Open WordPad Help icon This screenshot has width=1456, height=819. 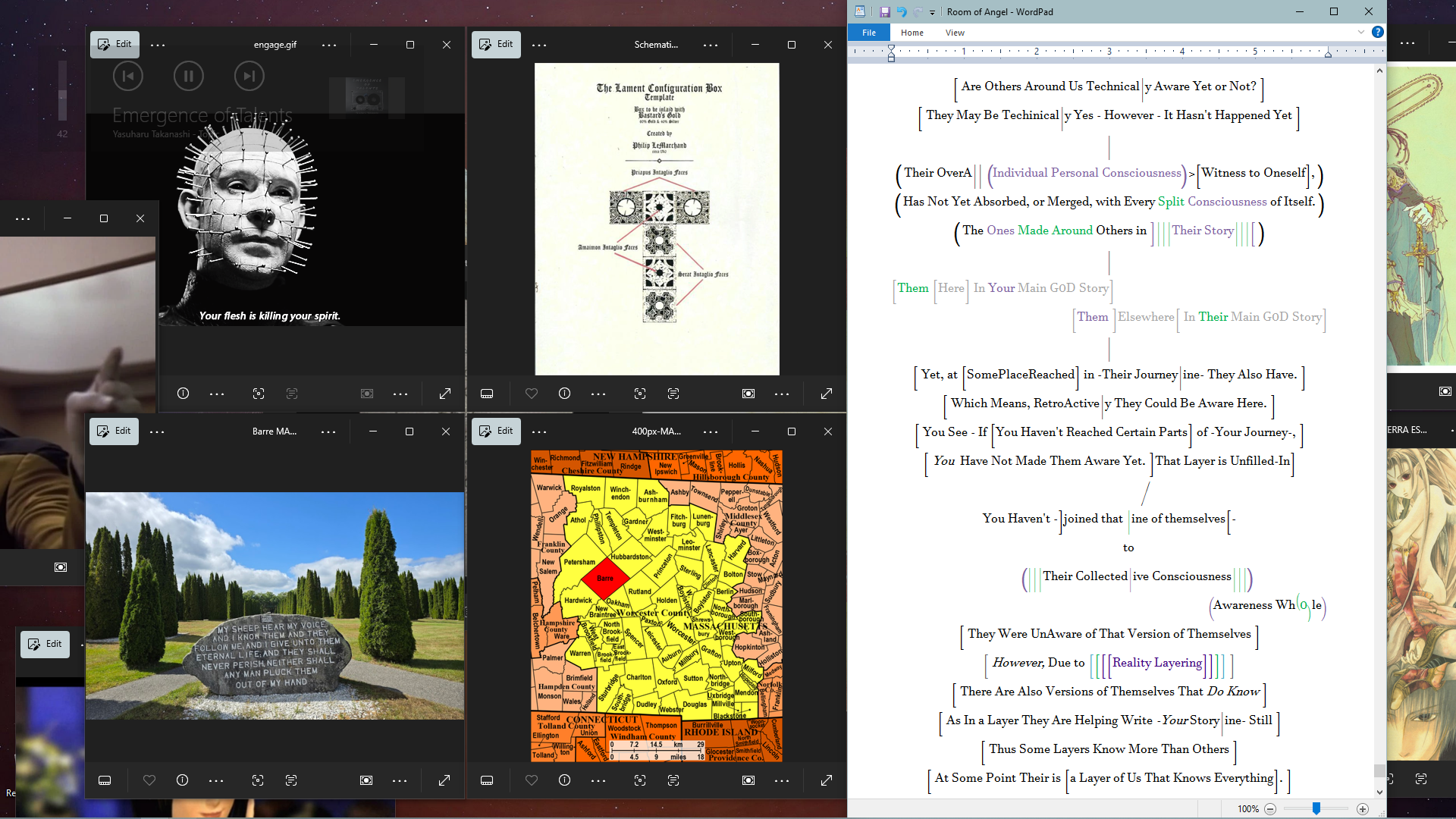click(x=1378, y=32)
